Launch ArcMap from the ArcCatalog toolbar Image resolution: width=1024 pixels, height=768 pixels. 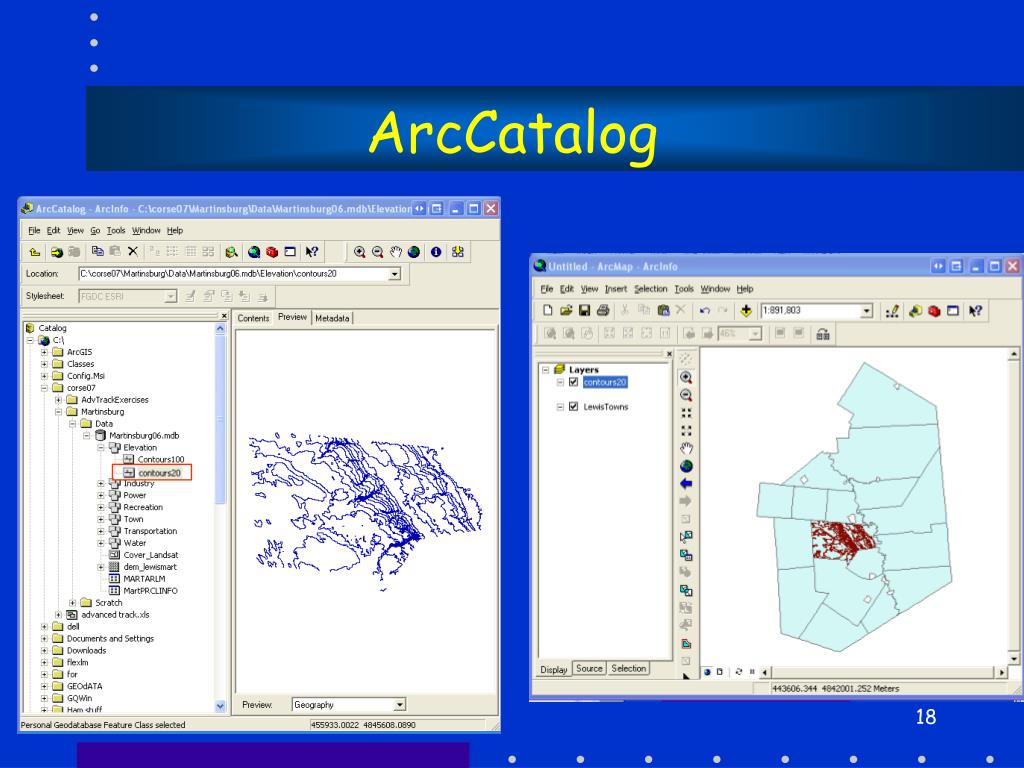pyautogui.click(x=254, y=251)
